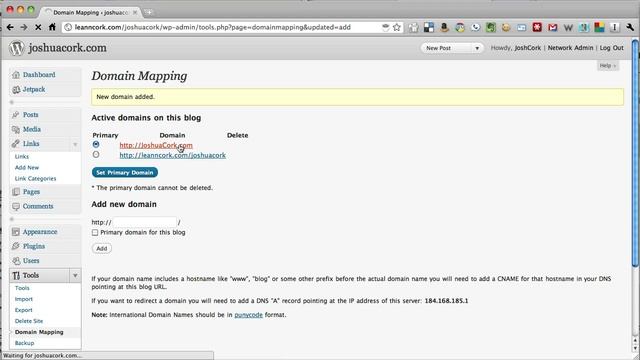This screenshot has width=640, height=360.
Task: Open the Delicious checkerboard extension icon
Action: tap(429, 27)
